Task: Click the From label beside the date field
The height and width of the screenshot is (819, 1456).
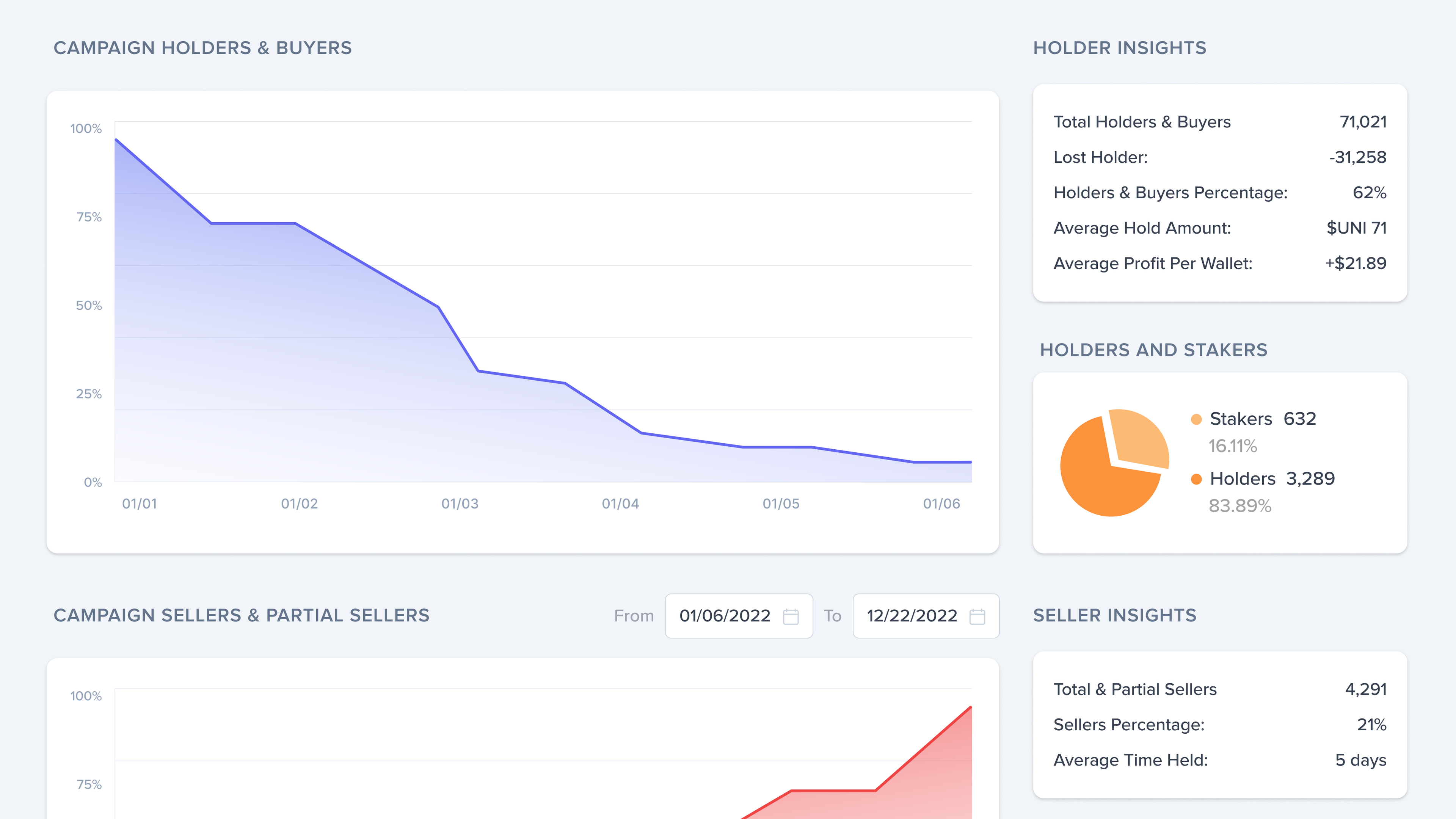Action: (634, 616)
